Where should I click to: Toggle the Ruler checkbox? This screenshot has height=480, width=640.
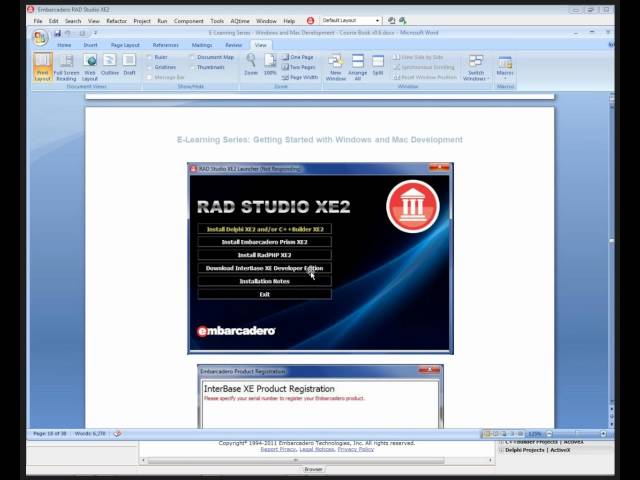(x=149, y=57)
